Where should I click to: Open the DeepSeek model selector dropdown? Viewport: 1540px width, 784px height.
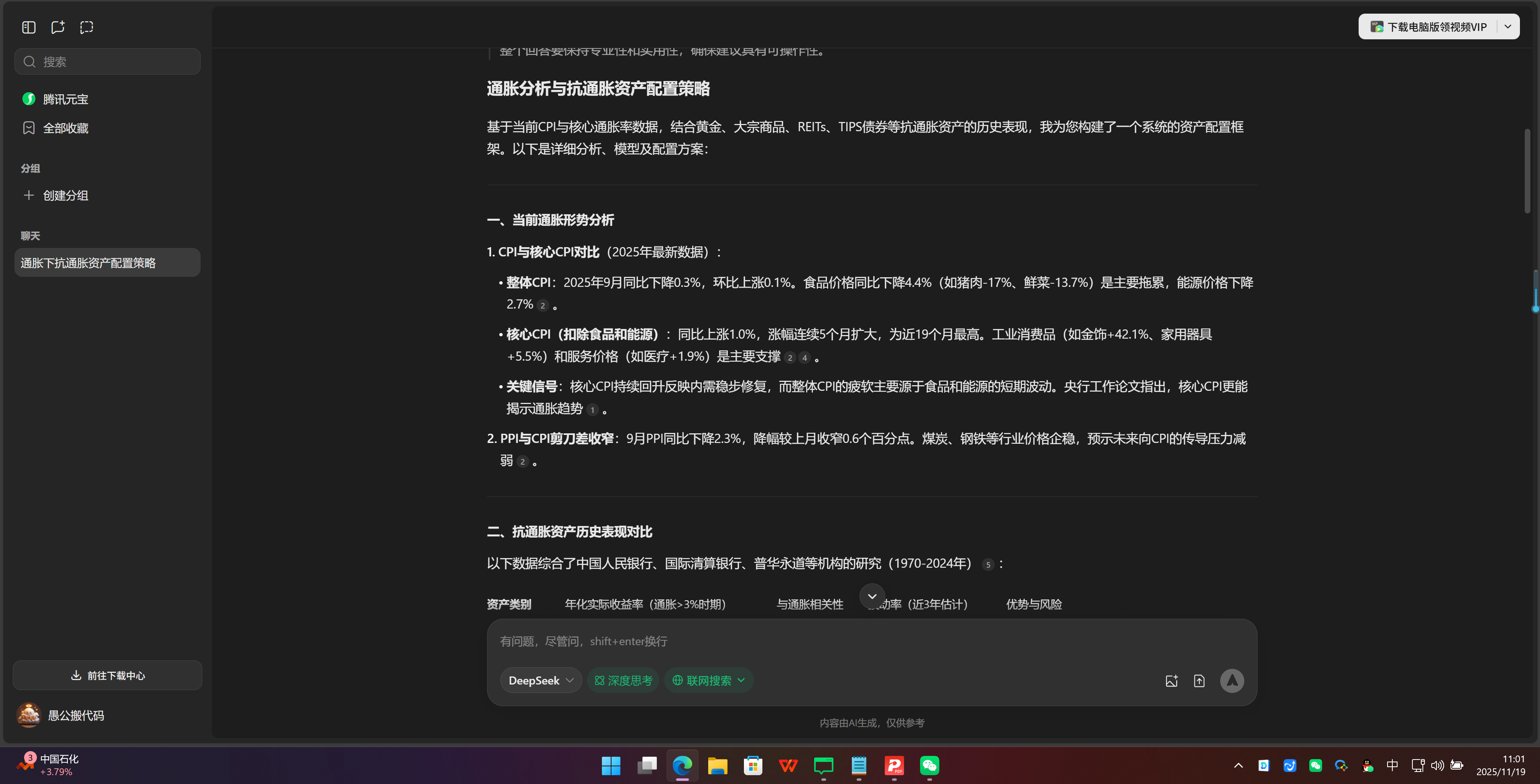pyautogui.click(x=540, y=680)
